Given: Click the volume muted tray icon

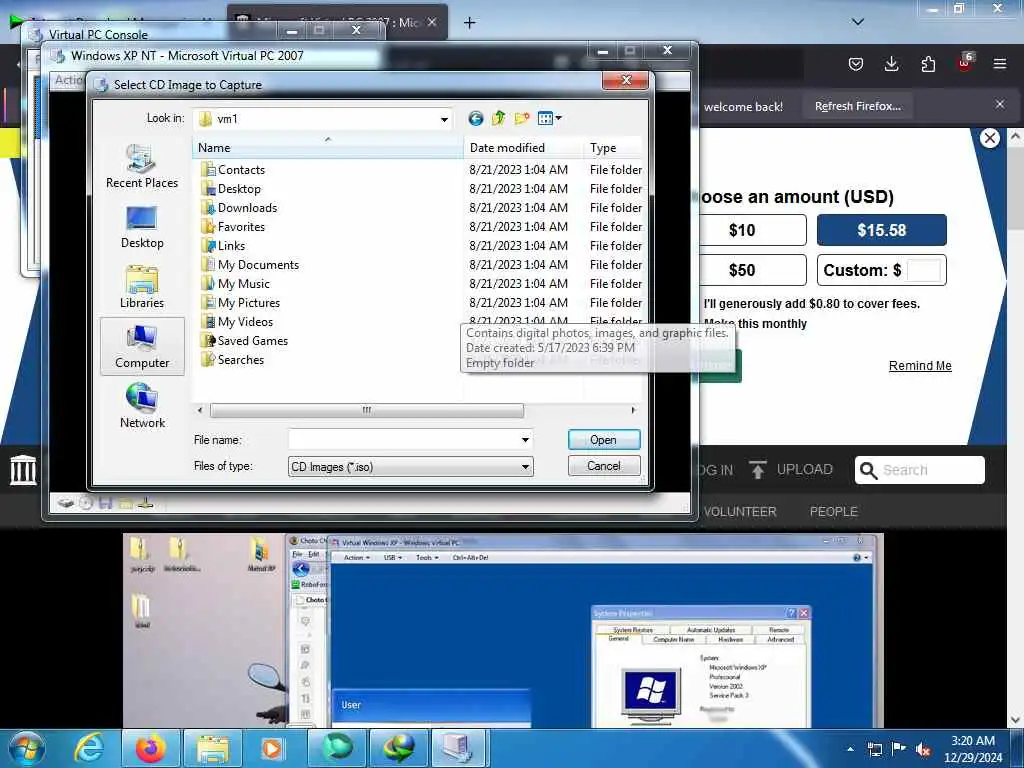Looking at the screenshot, I should 923,749.
